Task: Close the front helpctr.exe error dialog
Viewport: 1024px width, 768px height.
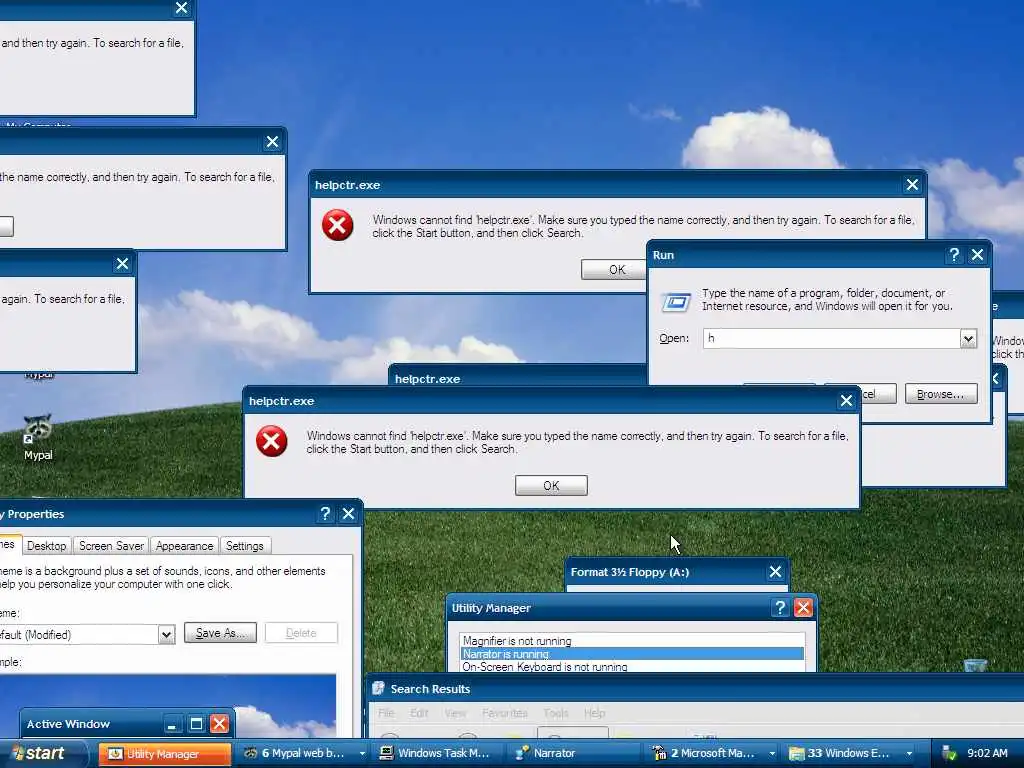Action: 846,400
